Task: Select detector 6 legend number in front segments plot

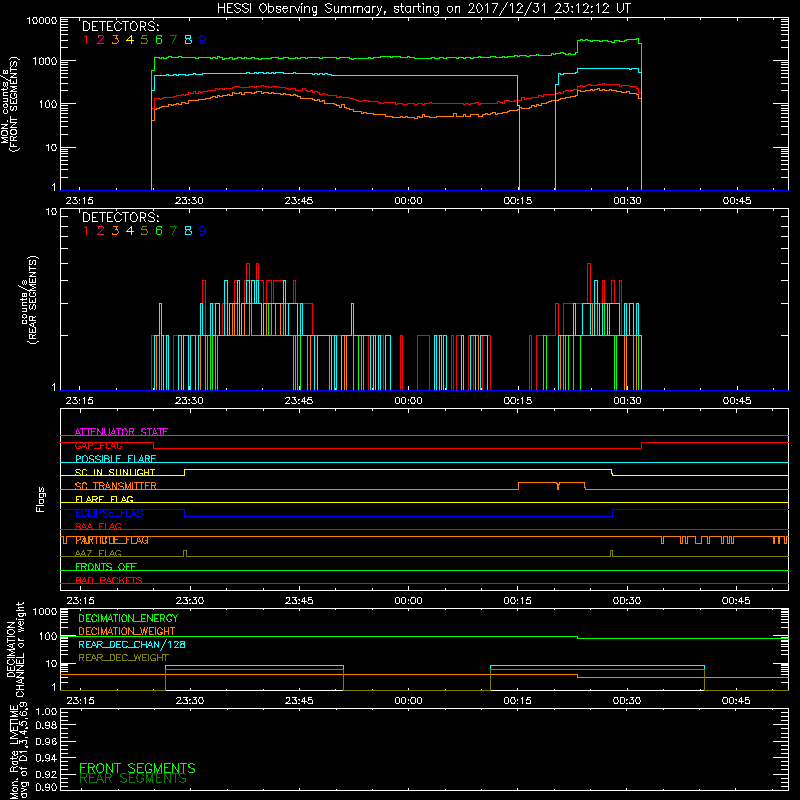Action: coord(159,39)
